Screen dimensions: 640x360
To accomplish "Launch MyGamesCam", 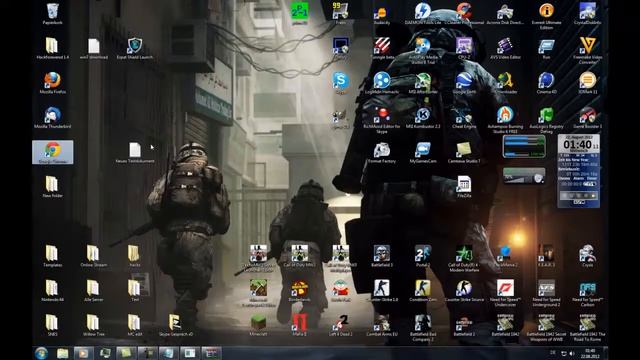I will (423, 152).
